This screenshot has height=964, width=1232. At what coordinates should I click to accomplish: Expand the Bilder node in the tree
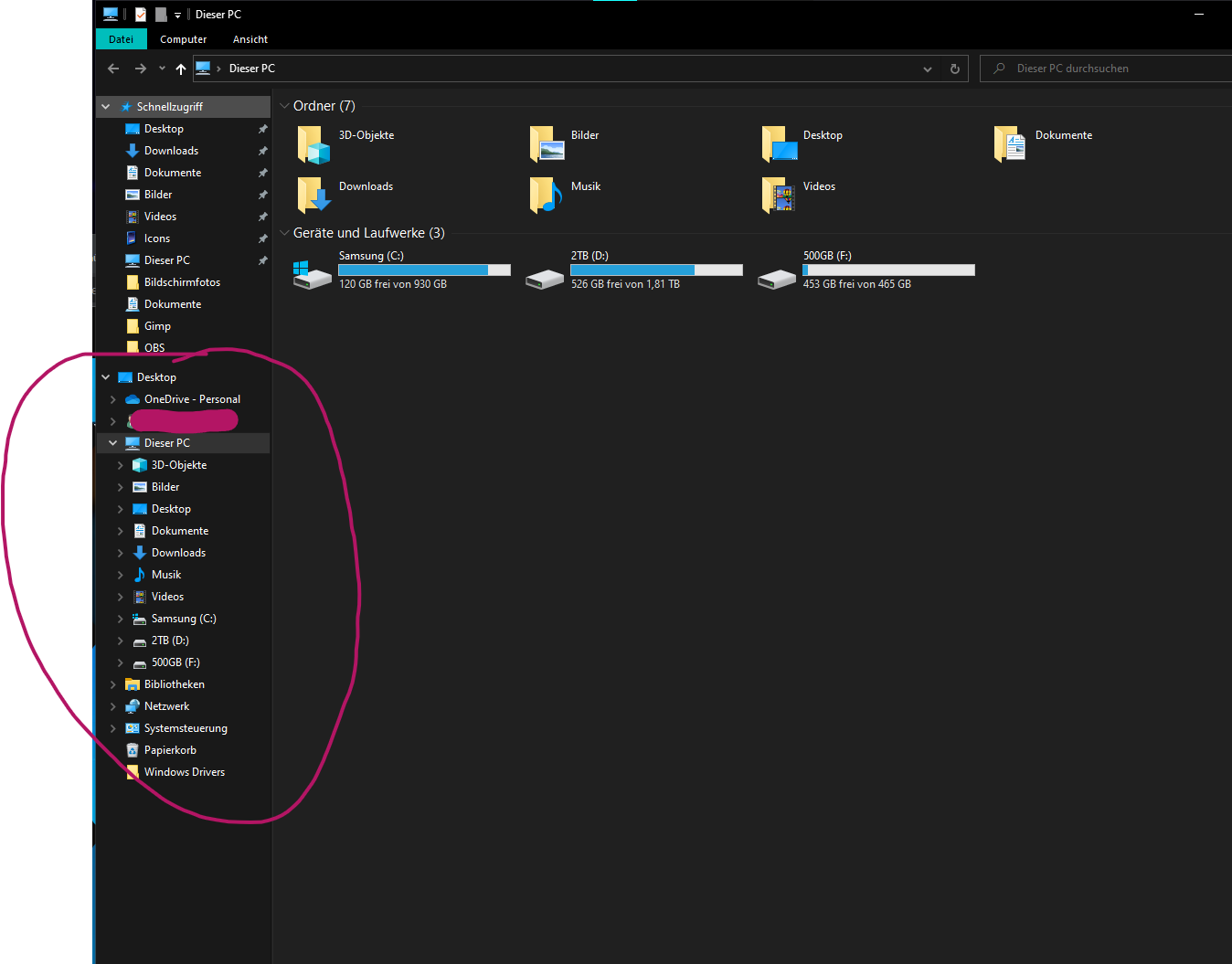(x=120, y=486)
